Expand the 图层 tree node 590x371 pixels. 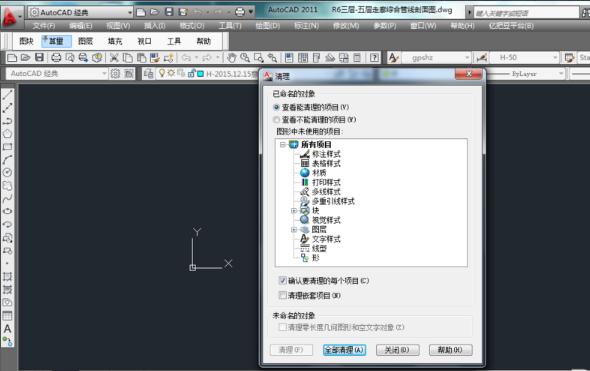click(294, 230)
